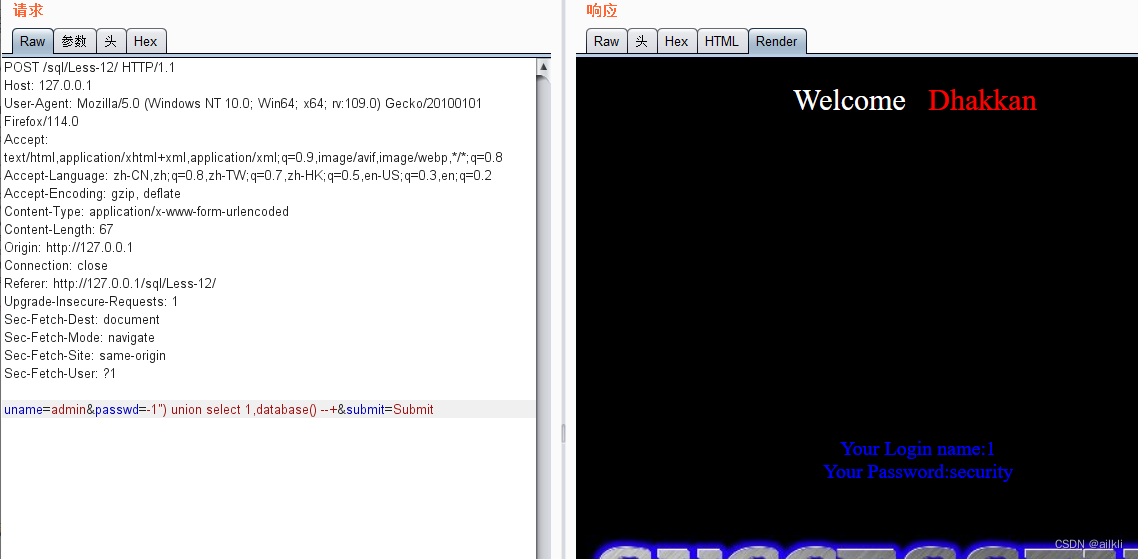This screenshot has width=1138, height=559.
Task: Click the 'Sec-Fetch-User: ?1' line
Action: pyautogui.click(x=60, y=374)
